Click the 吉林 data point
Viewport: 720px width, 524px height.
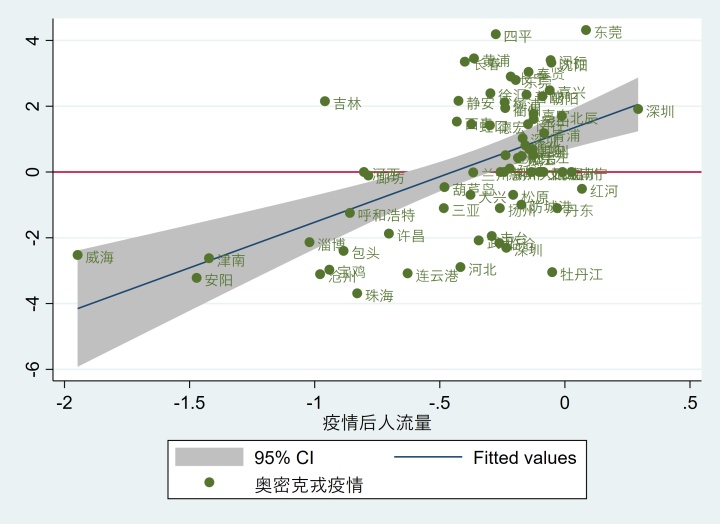325,101
